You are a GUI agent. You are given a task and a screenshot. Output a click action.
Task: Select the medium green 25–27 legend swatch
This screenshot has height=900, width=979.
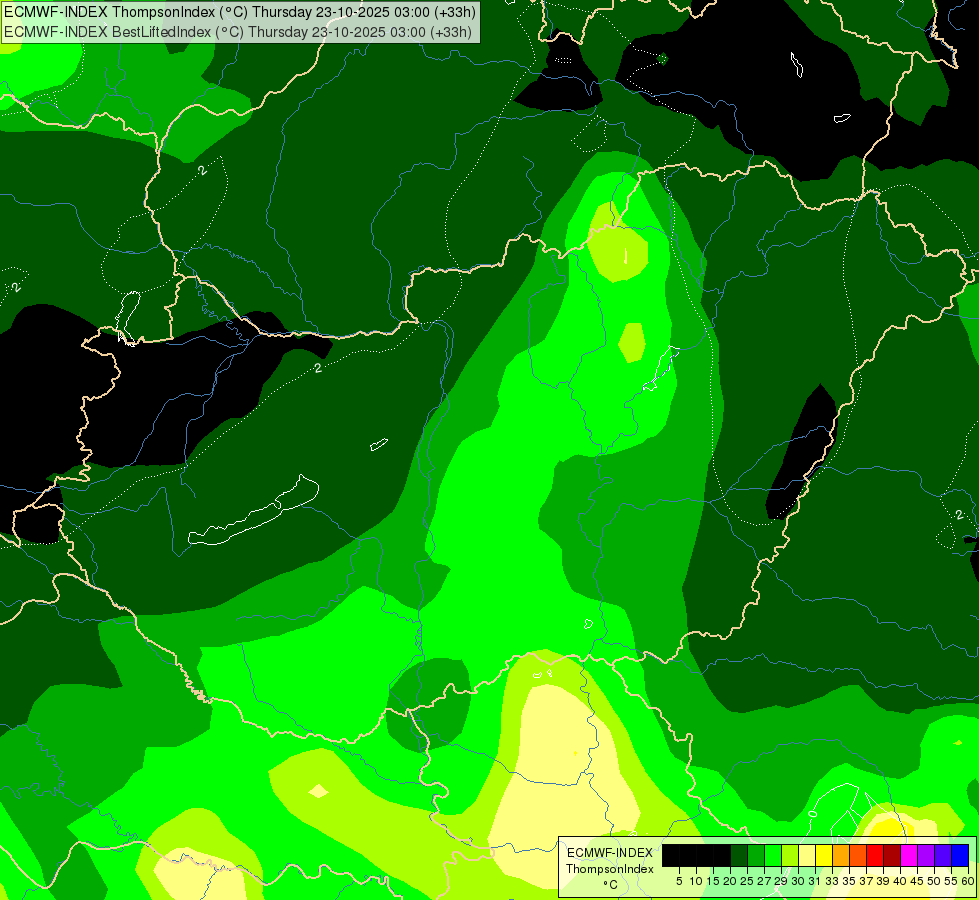coord(756,855)
